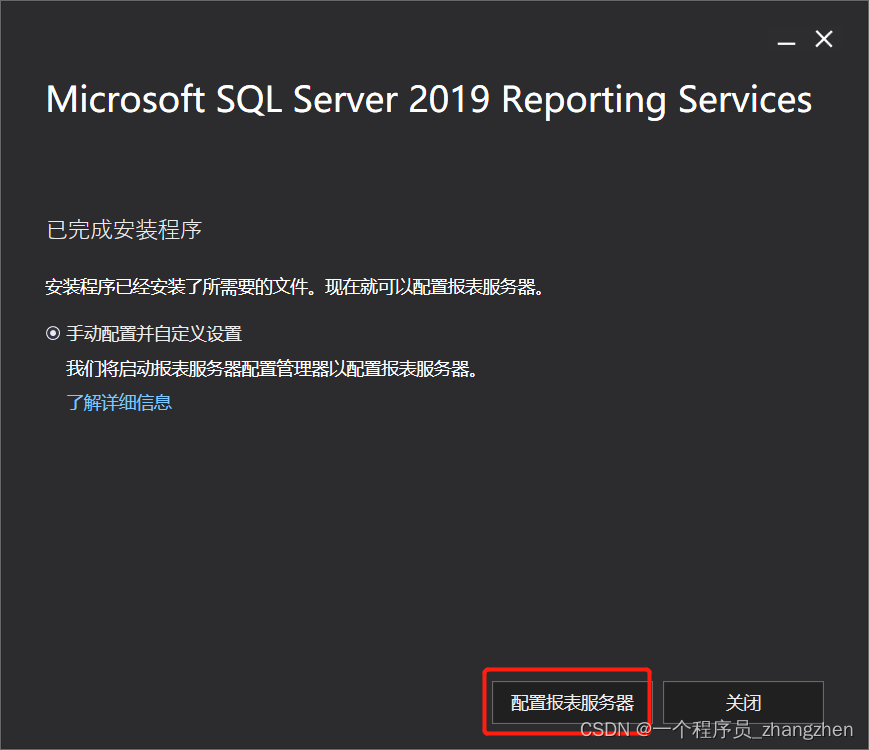Image resolution: width=869 pixels, height=750 pixels.
Task: Open the 了解详细信息 link
Action: pyautogui.click(x=119, y=402)
